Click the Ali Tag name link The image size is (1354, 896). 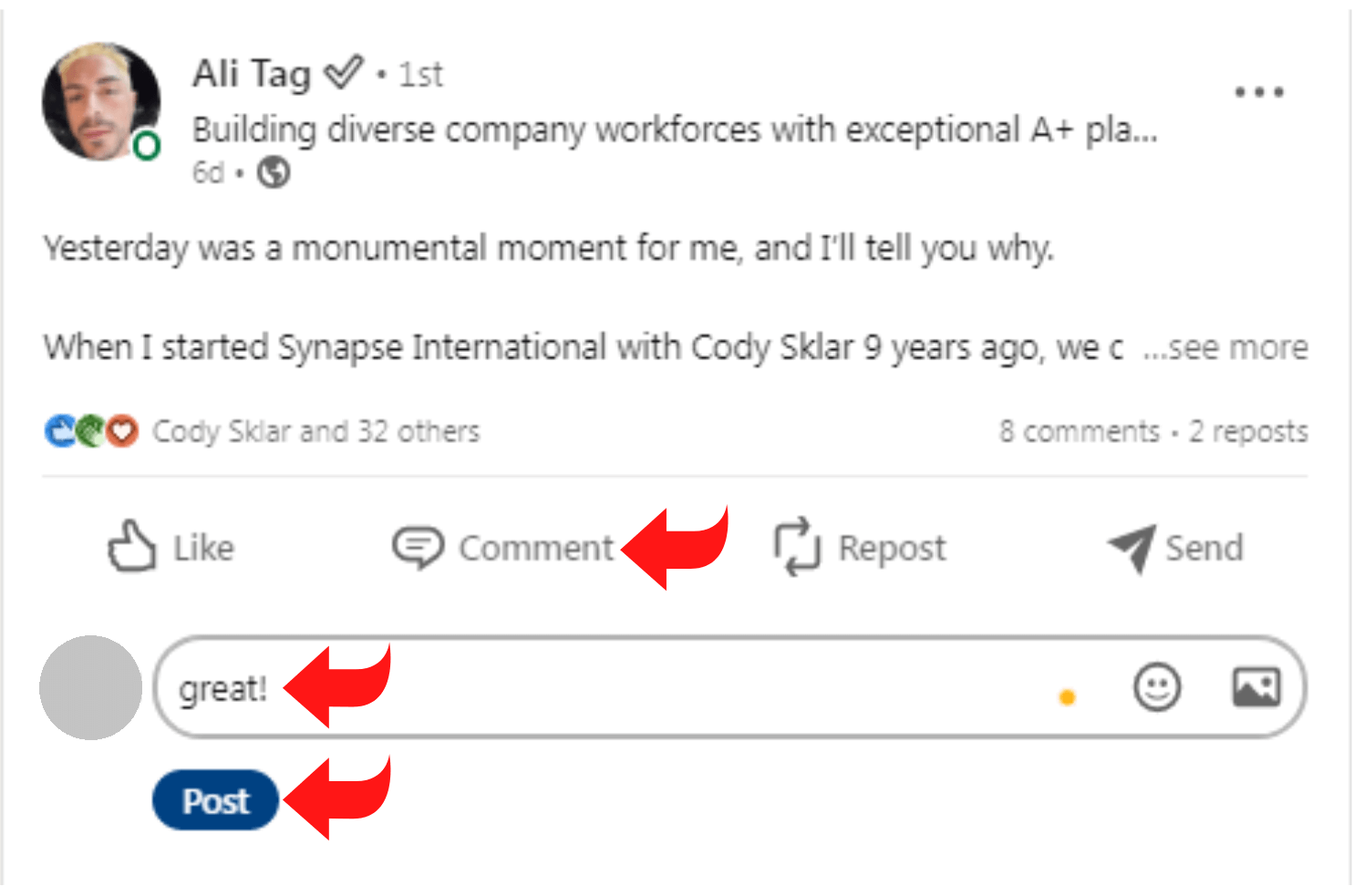point(252,74)
